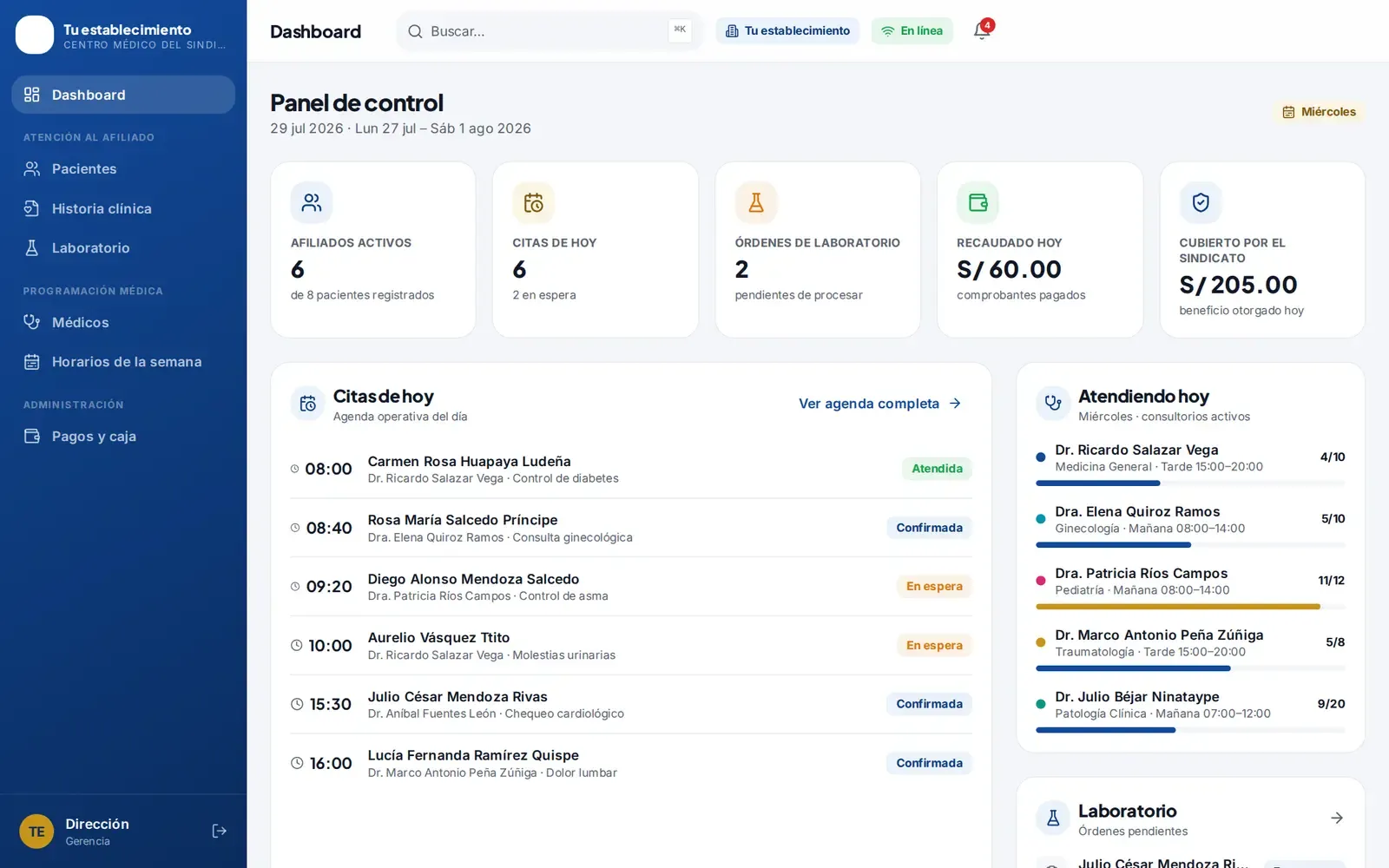Click the En línea status badge
Image resolution: width=1389 pixels, height=868 pixels.
[912, 30]
